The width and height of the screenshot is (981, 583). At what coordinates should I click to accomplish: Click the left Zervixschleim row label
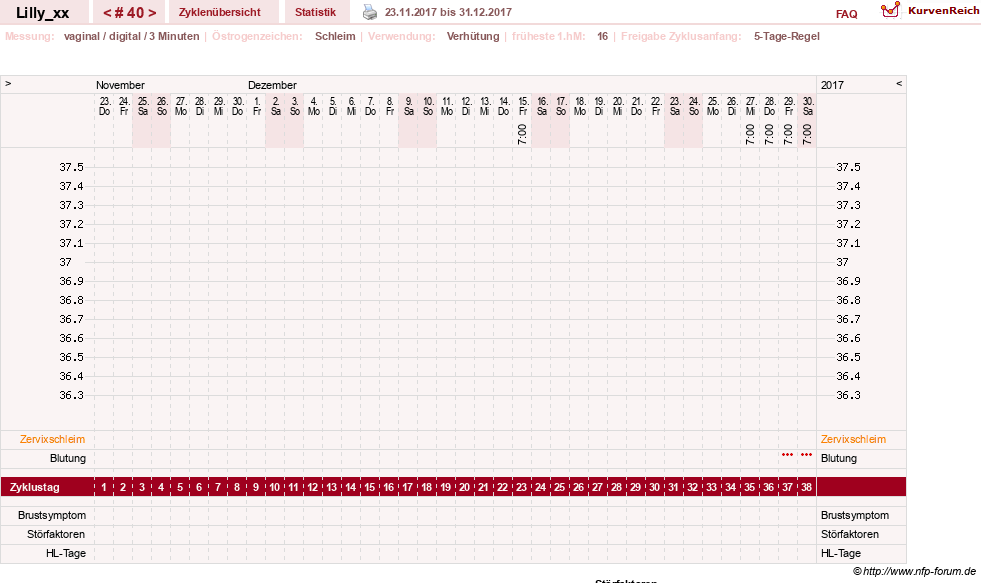click(x=53, y=439)
